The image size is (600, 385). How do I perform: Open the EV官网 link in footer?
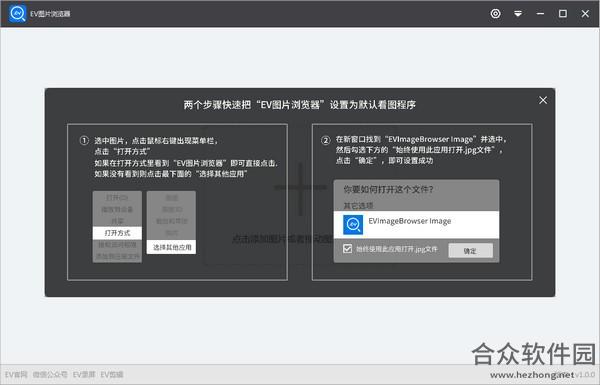[16, 375]
